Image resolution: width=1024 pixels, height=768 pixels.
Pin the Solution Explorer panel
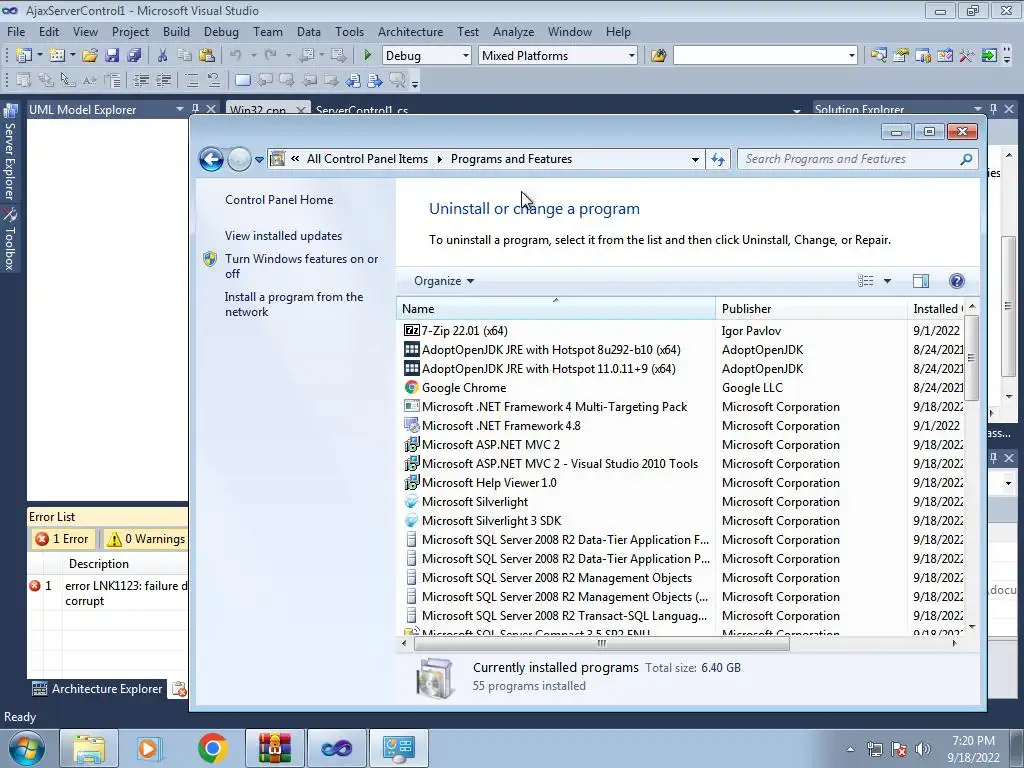point(993,109)
